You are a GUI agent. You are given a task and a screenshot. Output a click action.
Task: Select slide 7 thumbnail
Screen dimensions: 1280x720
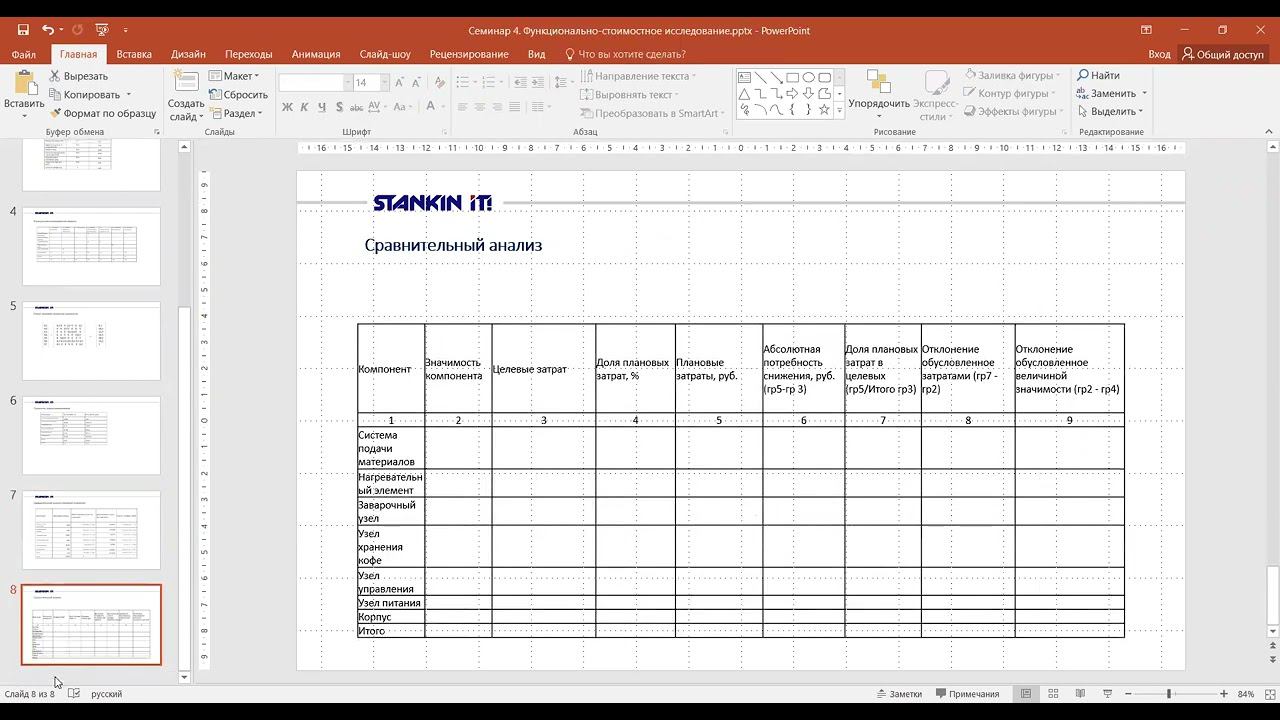[91, 530]
